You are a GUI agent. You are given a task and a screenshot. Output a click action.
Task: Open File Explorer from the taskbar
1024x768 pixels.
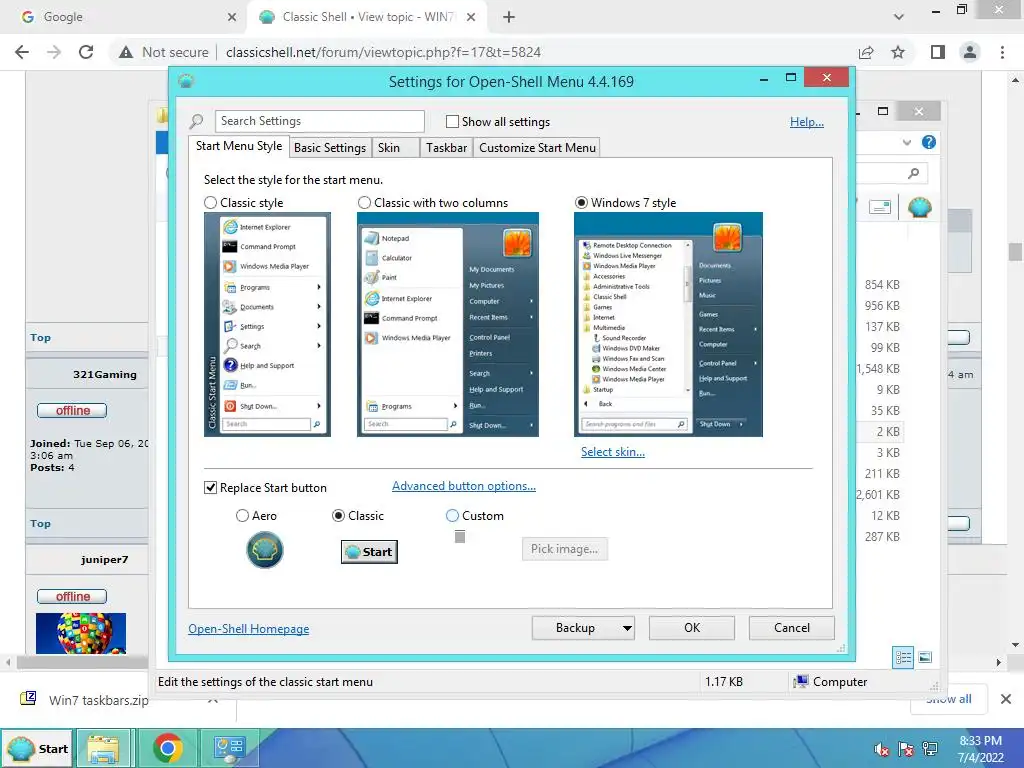click(104, 748)
